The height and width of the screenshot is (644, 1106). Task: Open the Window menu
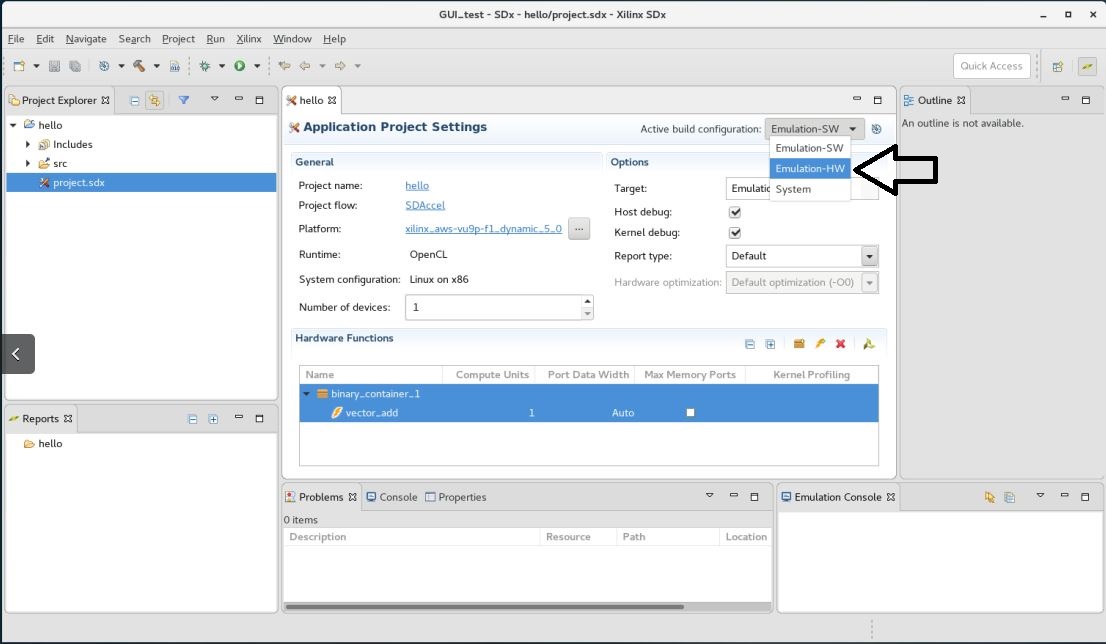[x=292, y=39]
